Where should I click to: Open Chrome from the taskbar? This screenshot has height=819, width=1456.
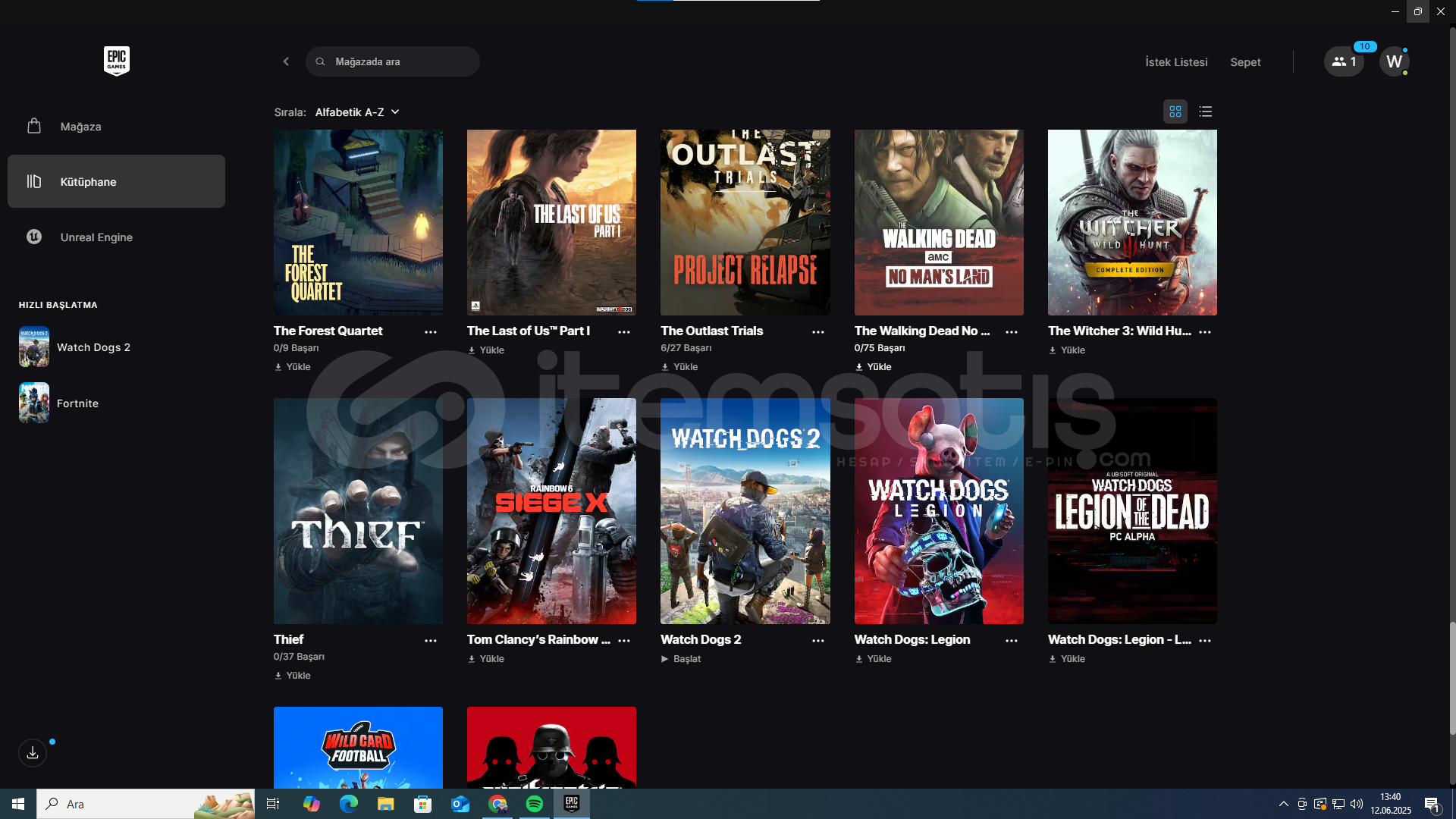click(x=497, y=804)
